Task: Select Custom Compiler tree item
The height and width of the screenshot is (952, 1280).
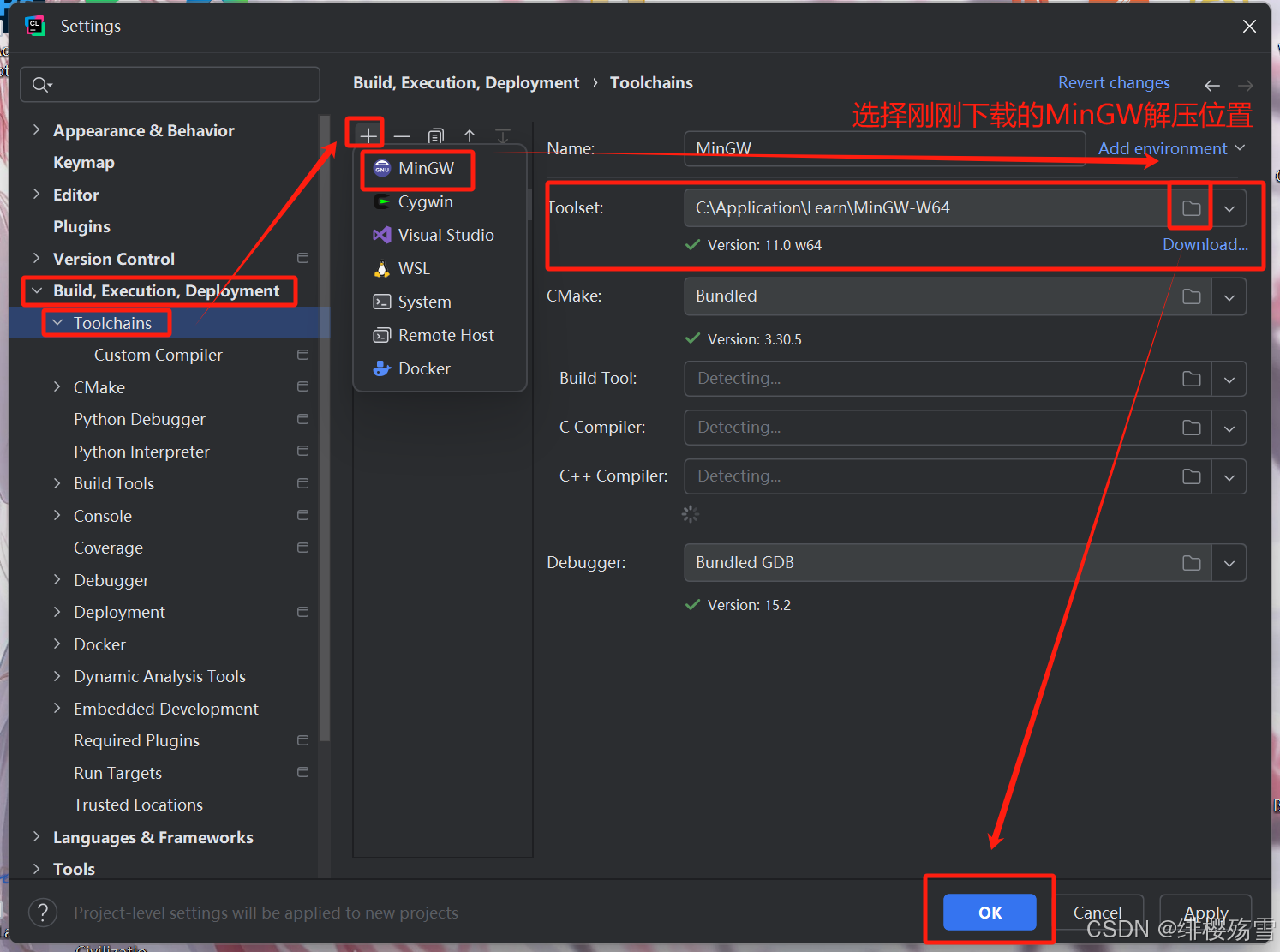Action: [x=158, y=355]
